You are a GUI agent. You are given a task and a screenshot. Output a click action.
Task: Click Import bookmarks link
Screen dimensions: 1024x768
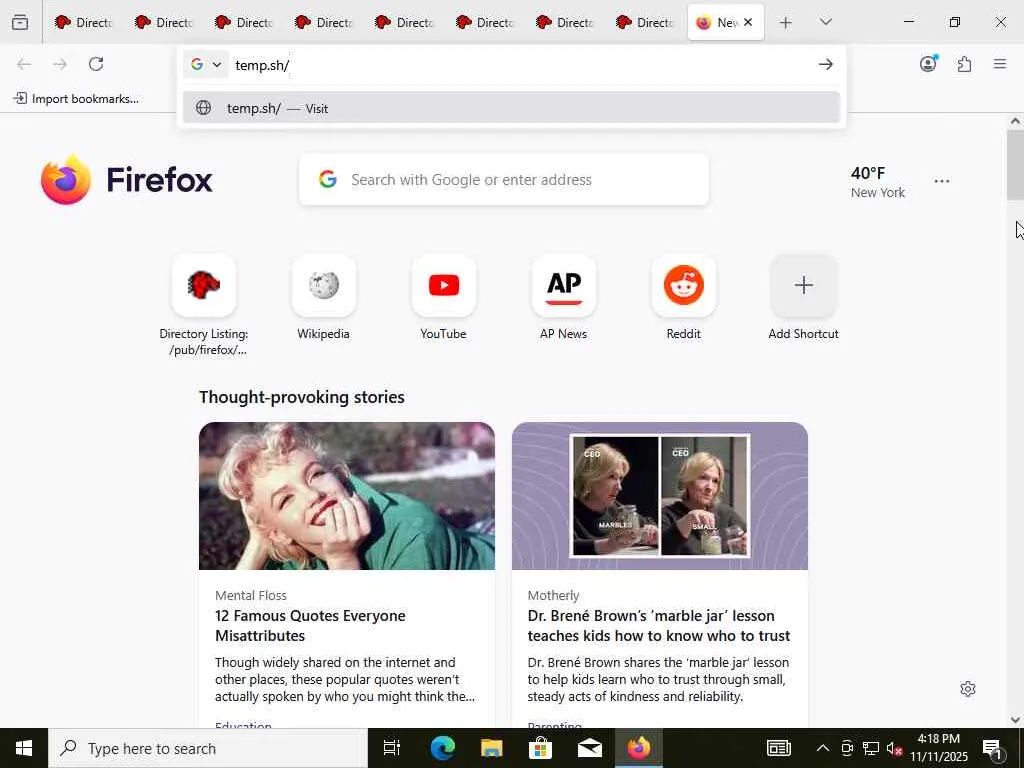(76, 99)
